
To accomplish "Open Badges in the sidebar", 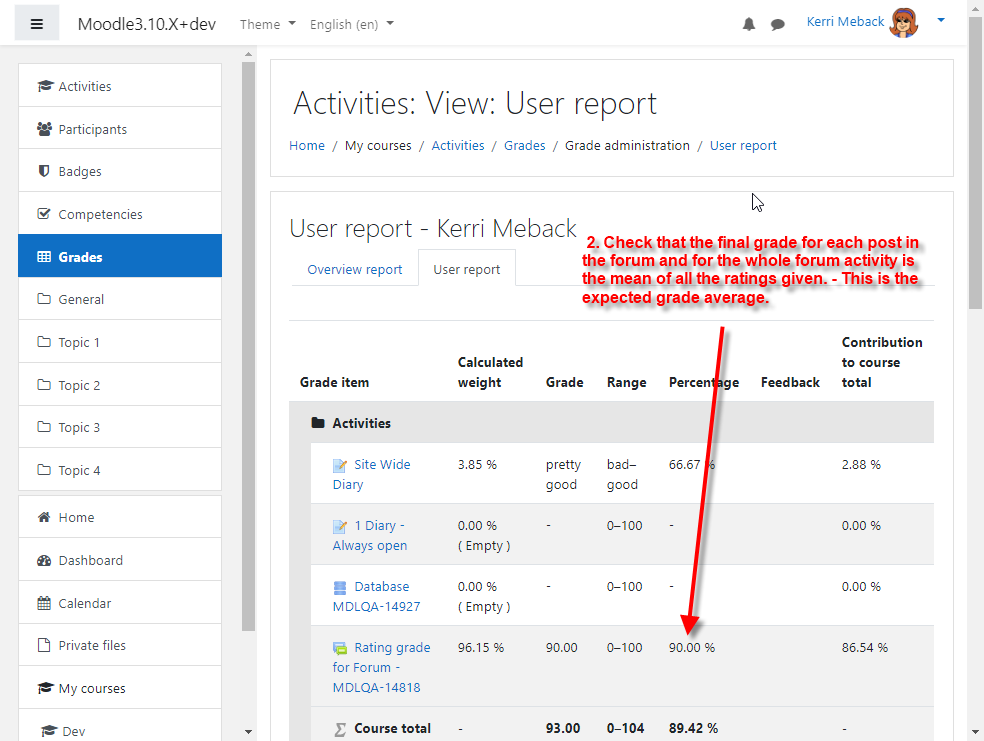I will 120,171.
